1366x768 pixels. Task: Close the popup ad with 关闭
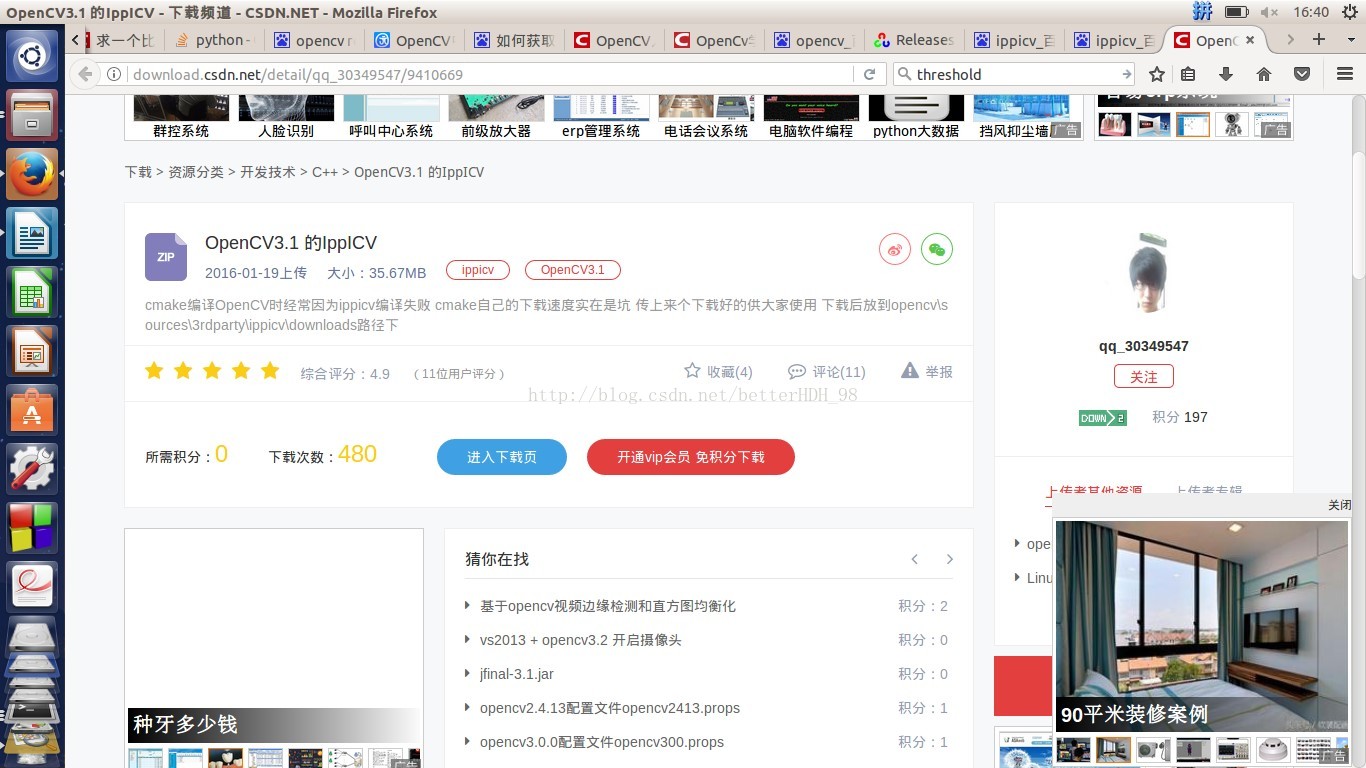[x=1339, y=505]
